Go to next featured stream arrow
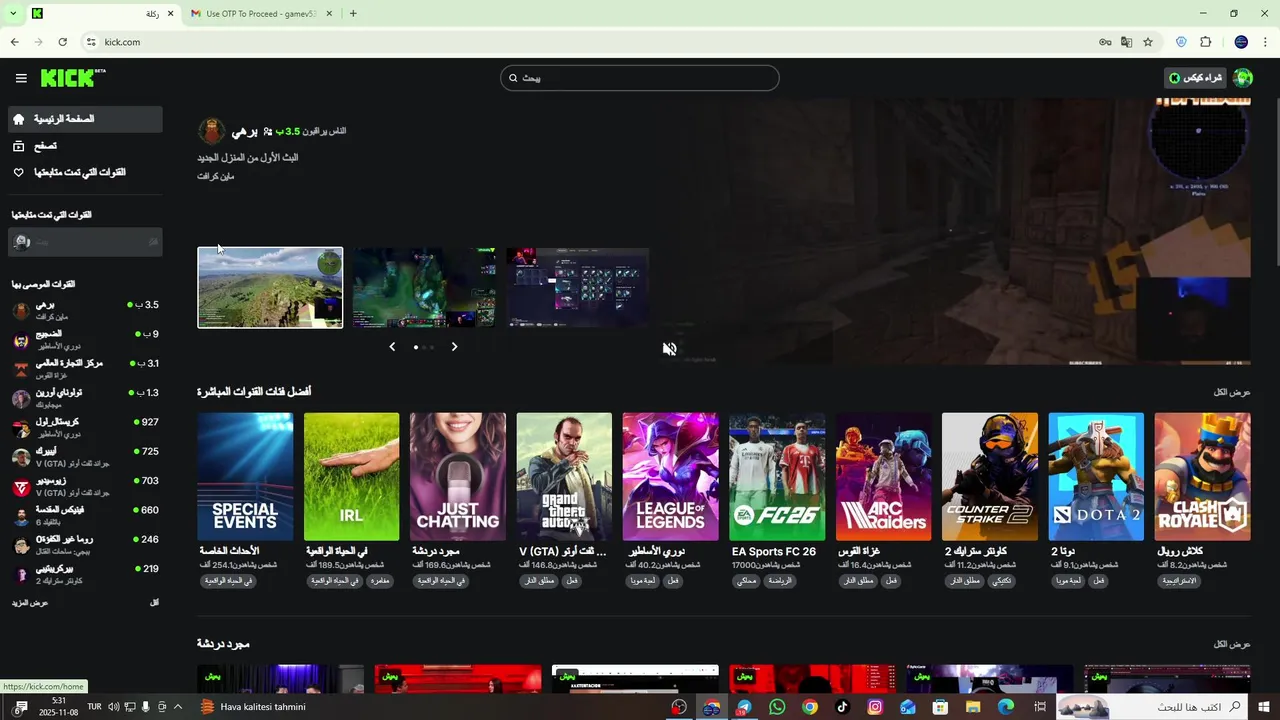Screen dimensions: 1280x720 (x=454, y=347)
